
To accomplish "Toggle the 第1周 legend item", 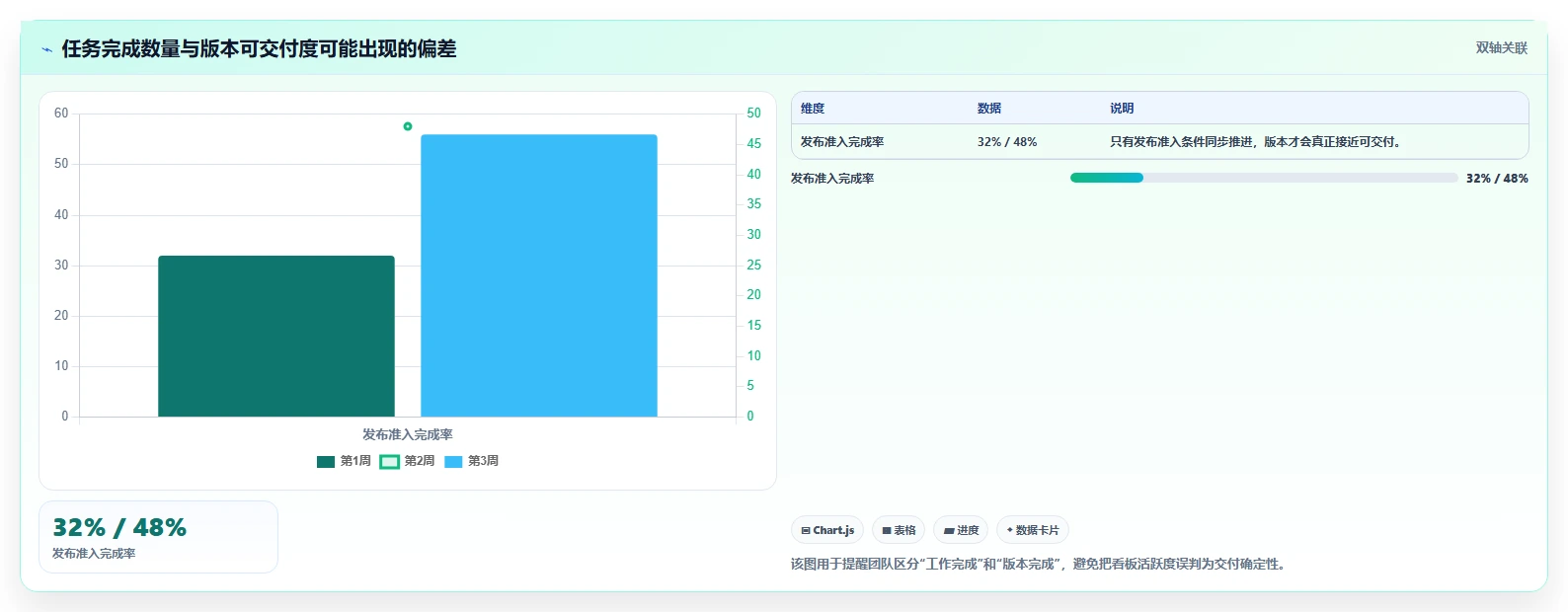I will tap(344, 461).
